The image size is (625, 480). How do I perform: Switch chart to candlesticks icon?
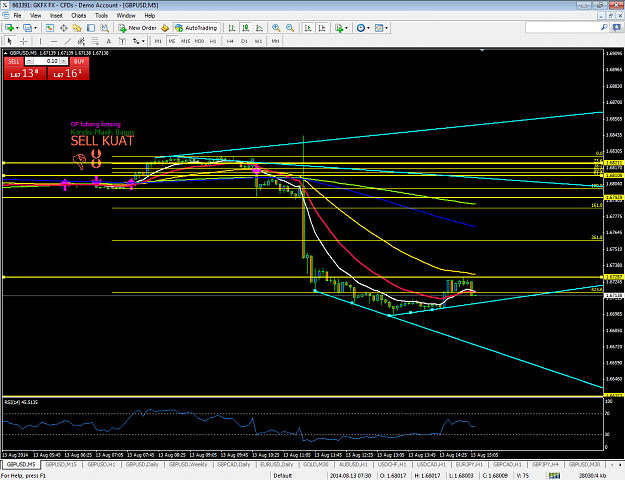246,28
